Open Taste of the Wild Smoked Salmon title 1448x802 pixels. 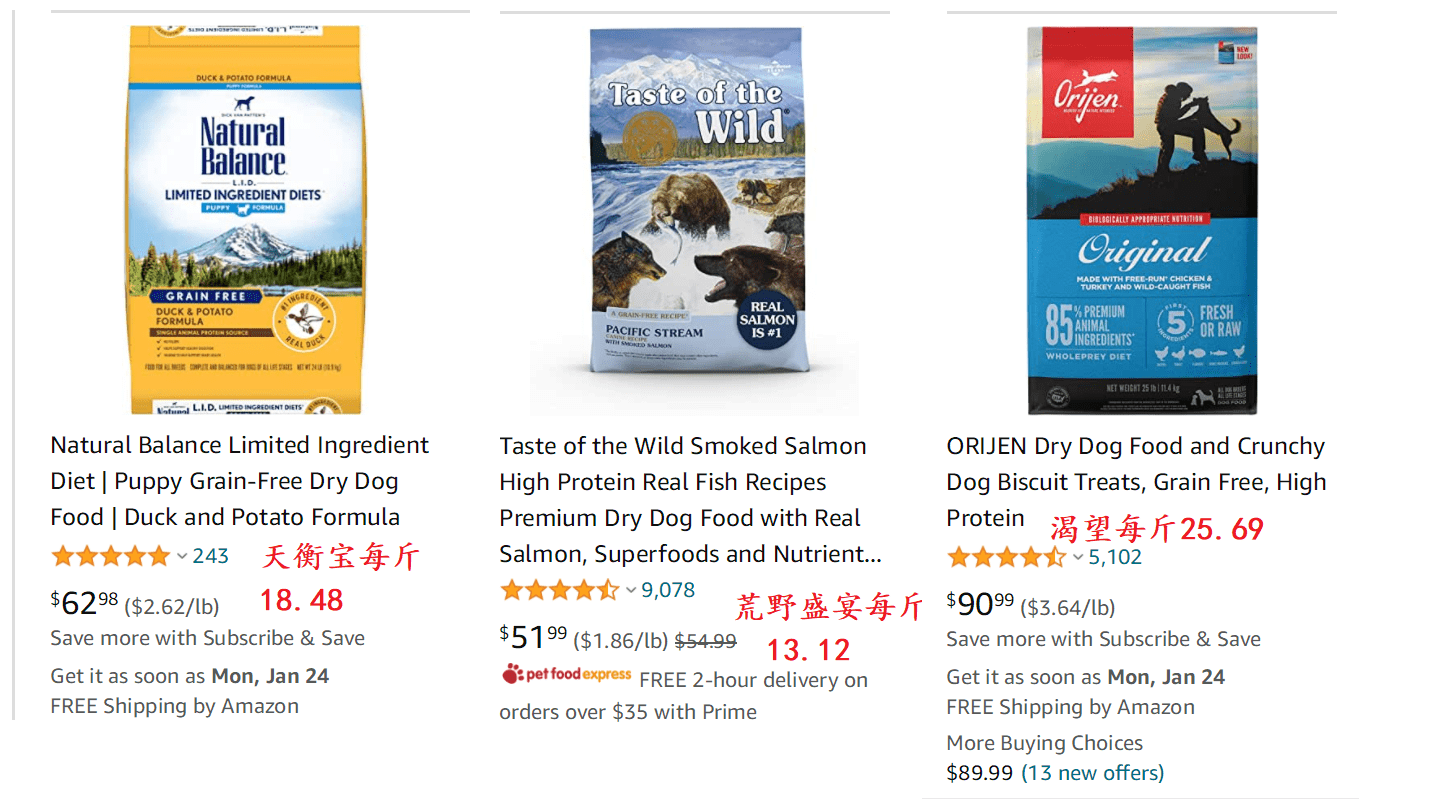pyautogui.click(x=690, y=500)
